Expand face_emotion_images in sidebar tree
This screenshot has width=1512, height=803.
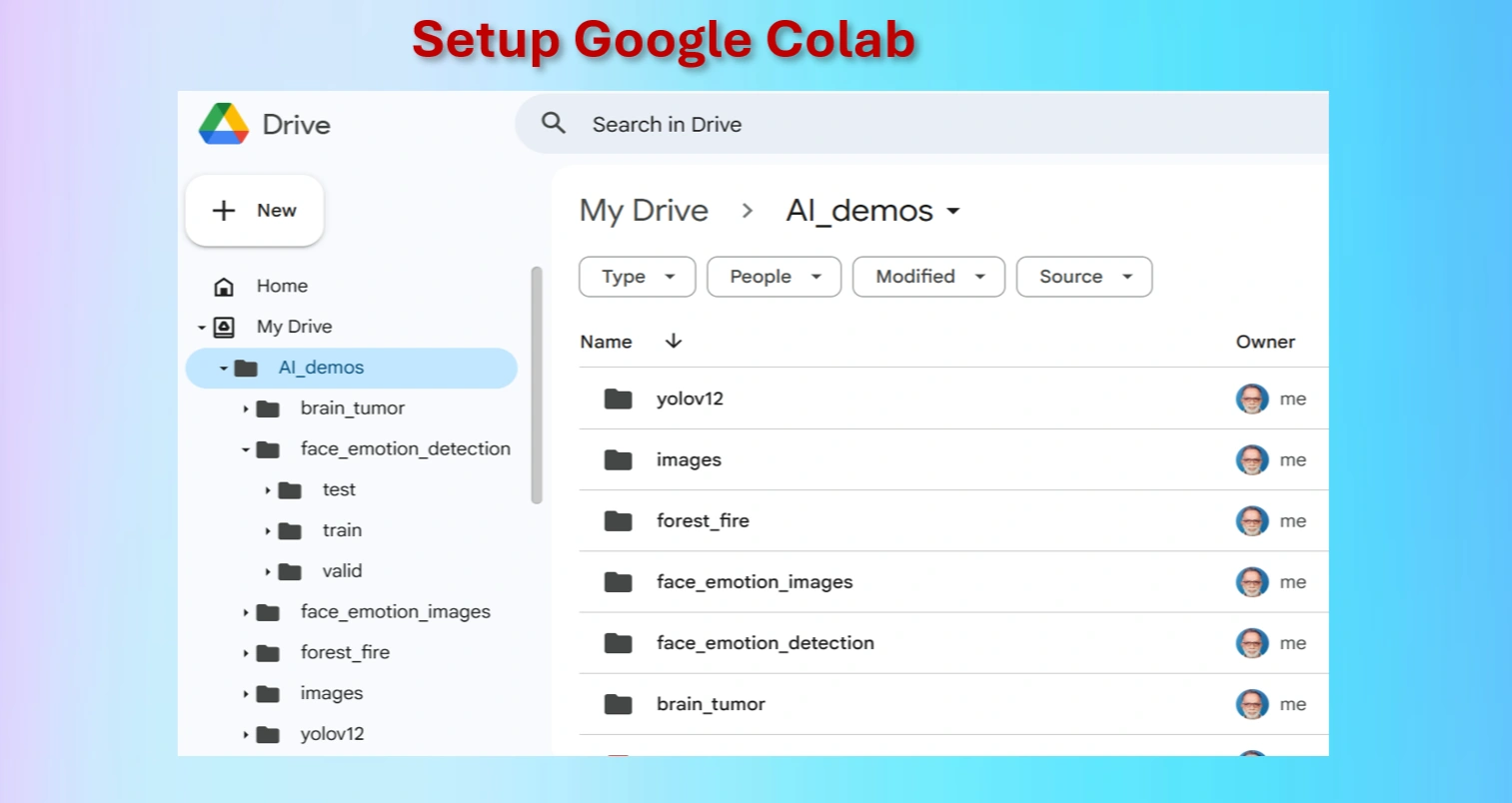(246, 612)
